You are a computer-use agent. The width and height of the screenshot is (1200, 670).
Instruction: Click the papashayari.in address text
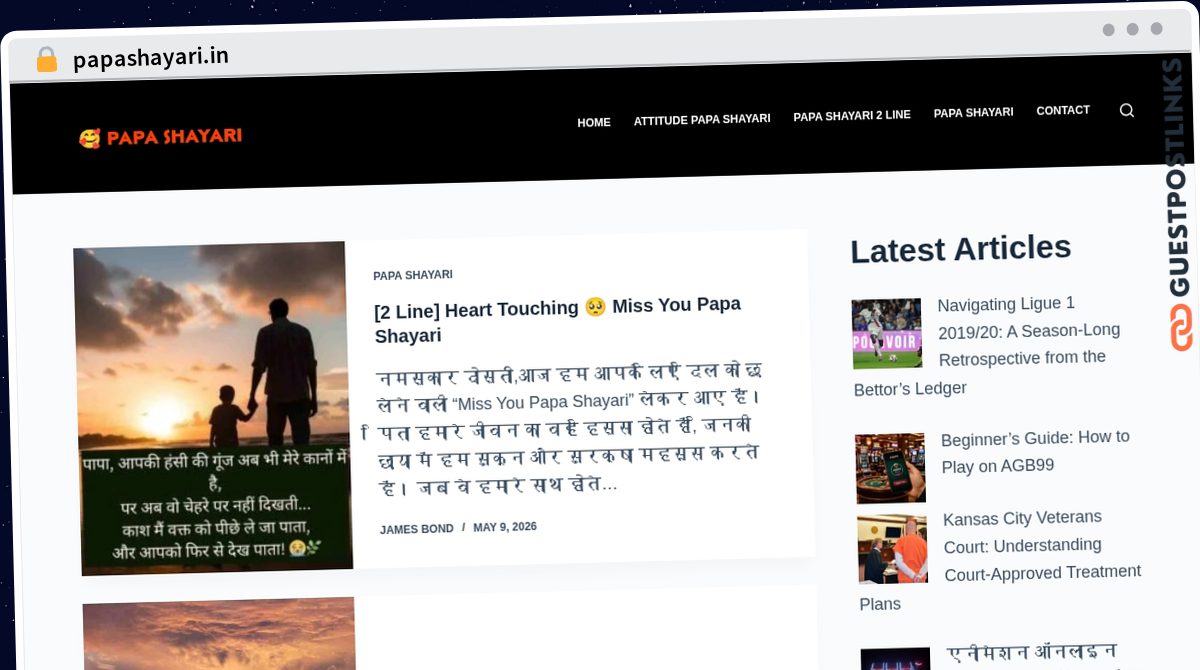pos(151,58)
